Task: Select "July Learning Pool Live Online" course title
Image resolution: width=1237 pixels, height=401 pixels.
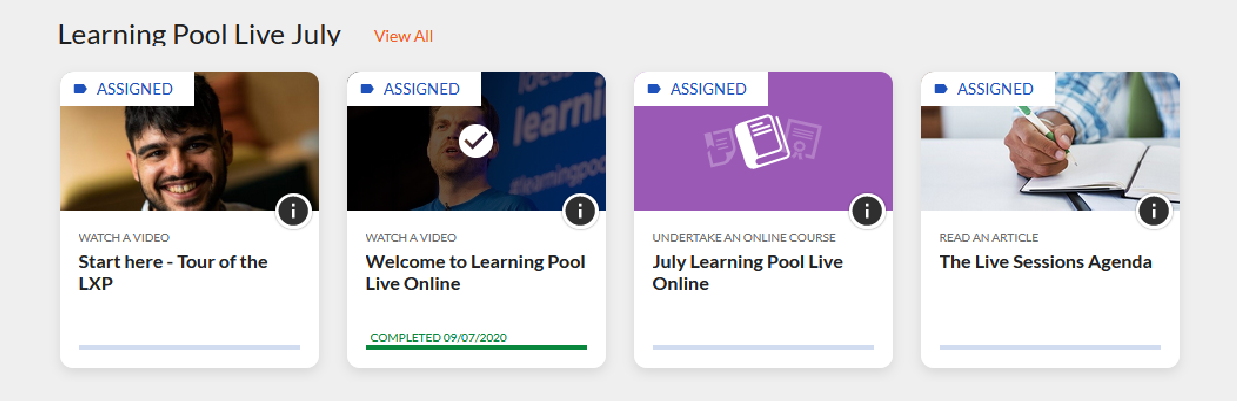Action: 747,272
